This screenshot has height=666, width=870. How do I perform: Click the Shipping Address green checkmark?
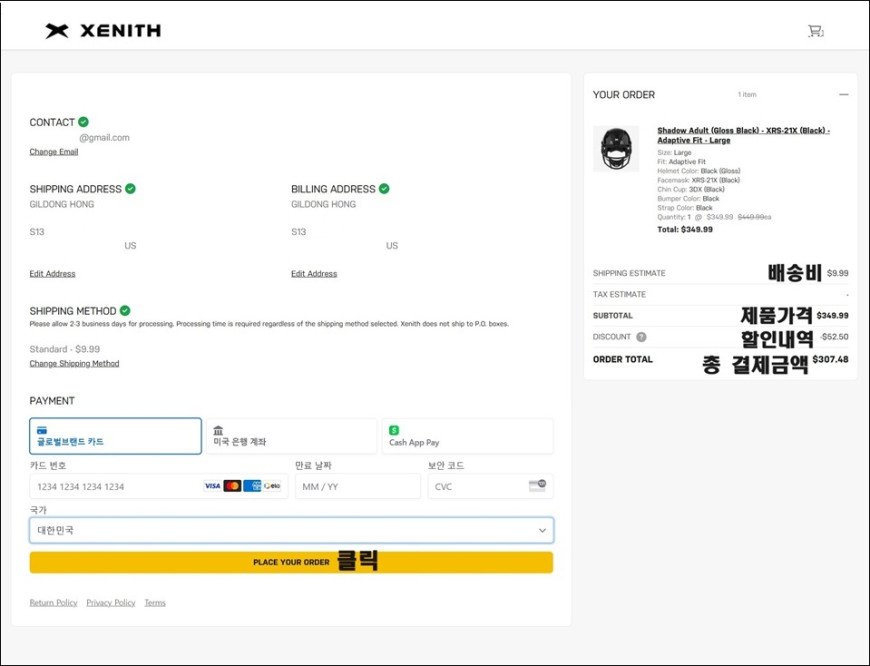130,189
